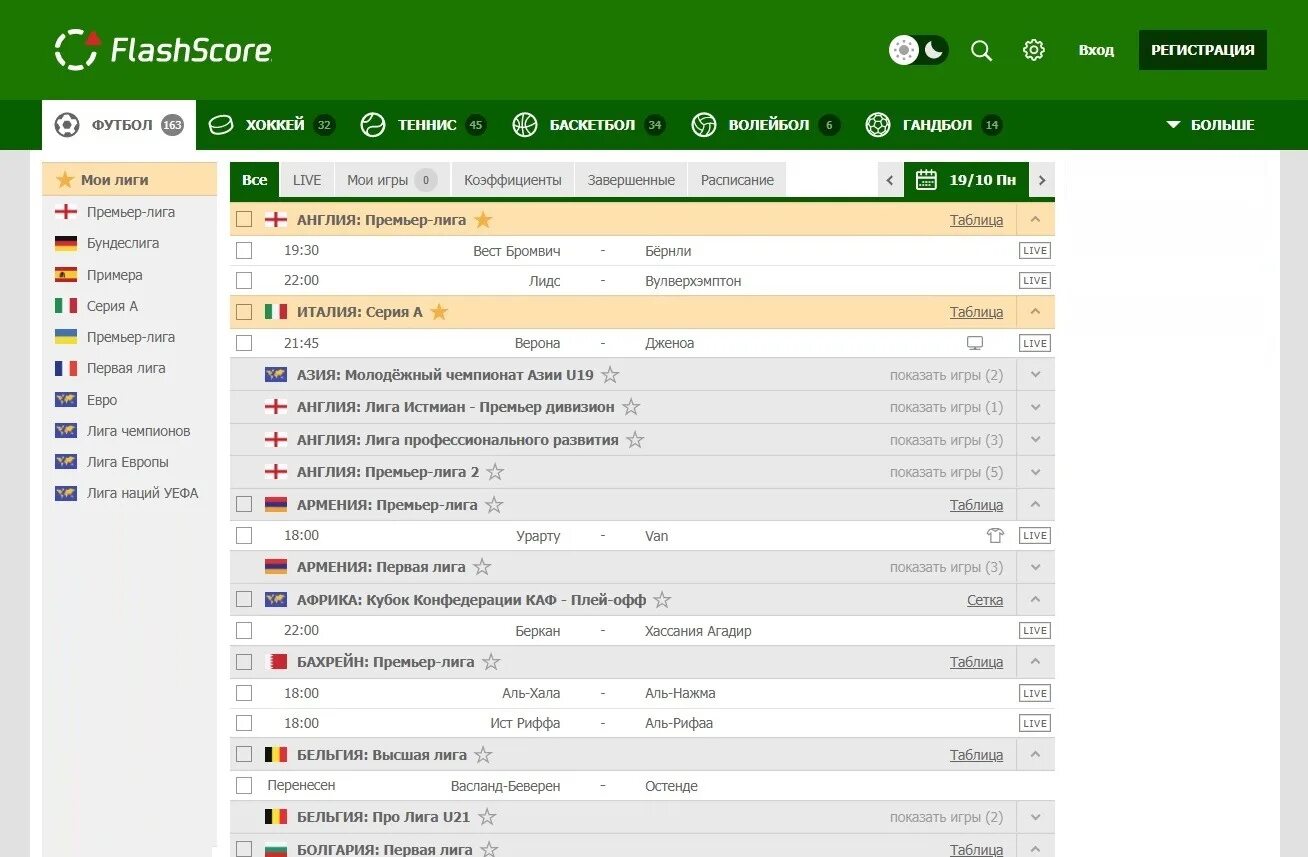Star the Армения Премьер-лига league
1308x857 pixels.
[x=494, y=505]
